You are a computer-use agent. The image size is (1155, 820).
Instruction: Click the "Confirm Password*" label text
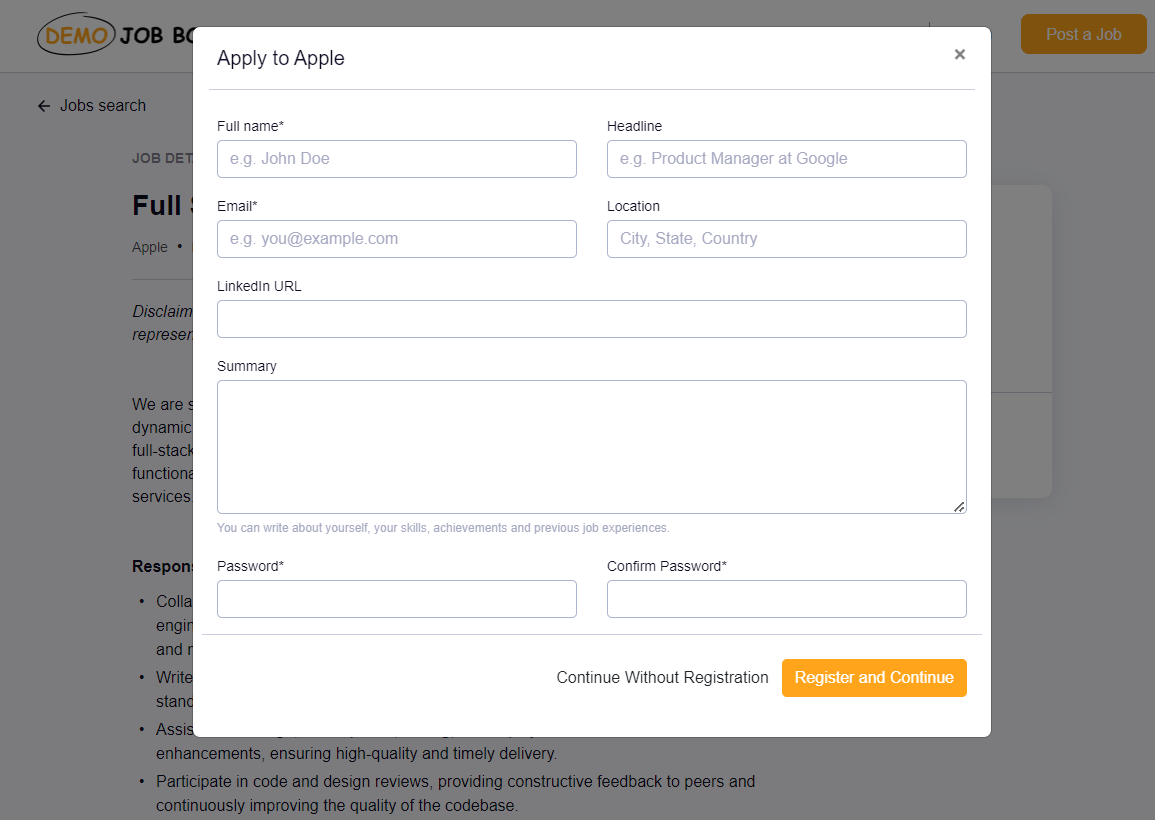point(667,566)
